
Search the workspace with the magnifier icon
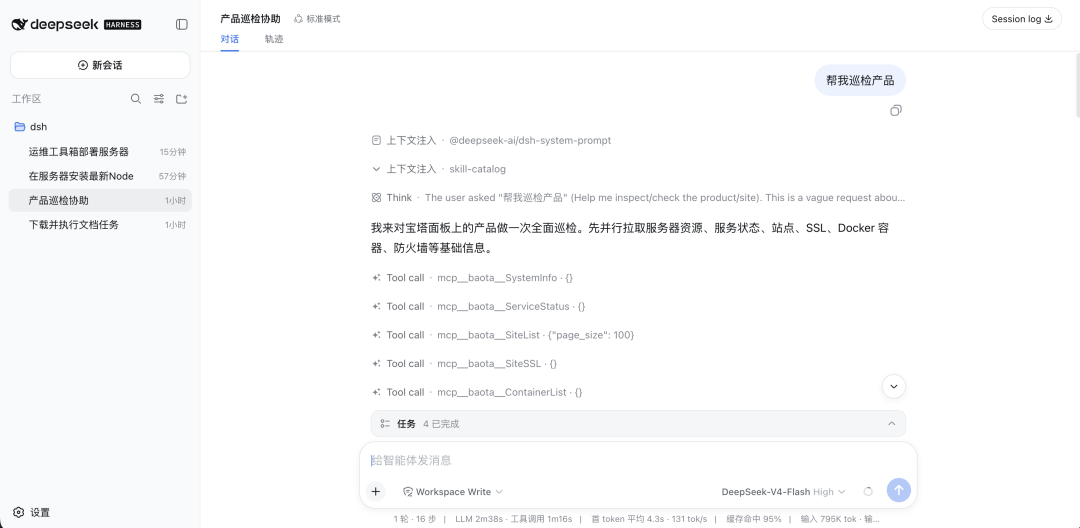136,99
